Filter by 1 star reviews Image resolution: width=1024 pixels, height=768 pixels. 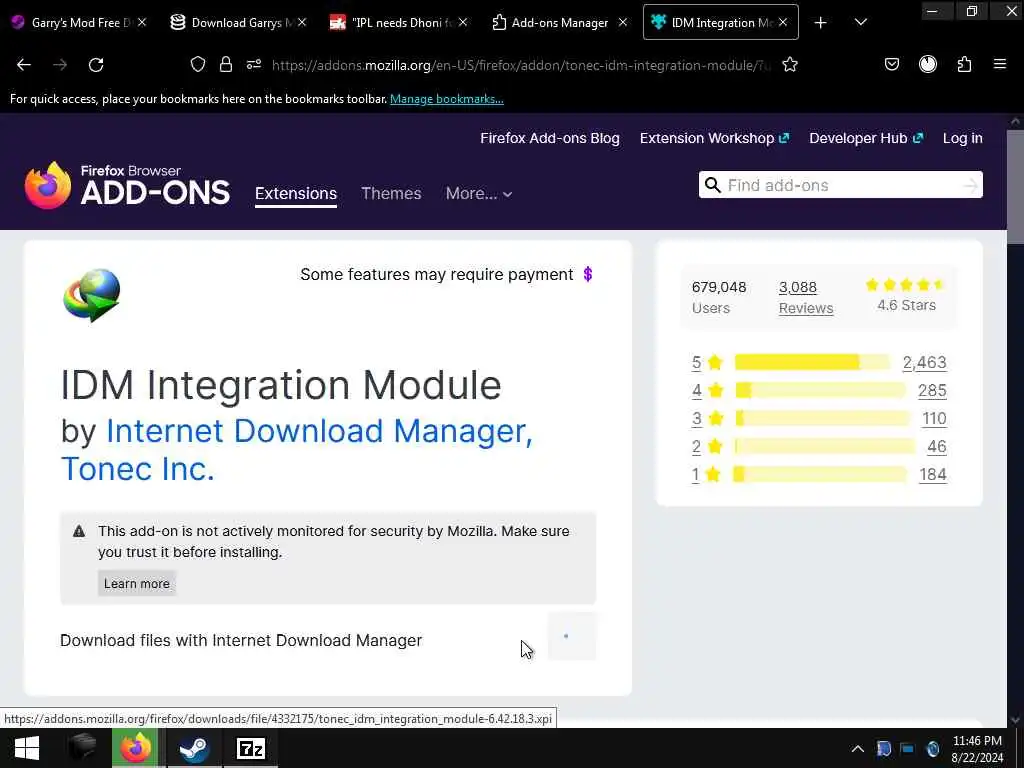coord(706,475)
